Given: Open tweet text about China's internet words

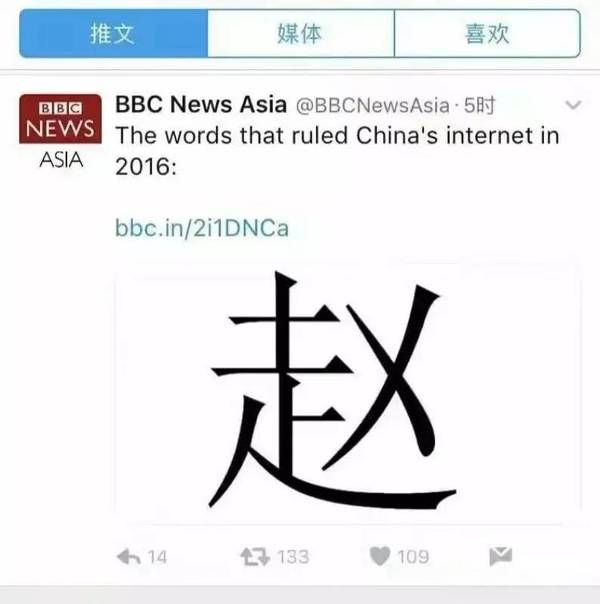Looking at the screenshot, I should point(337,151).
